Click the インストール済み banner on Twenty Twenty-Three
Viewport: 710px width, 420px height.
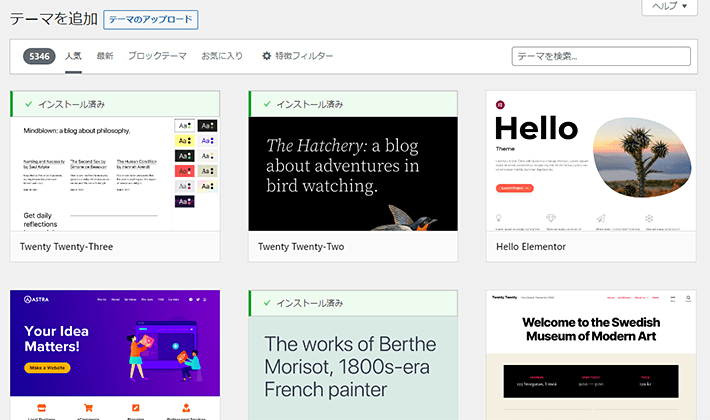coord(115,104)
